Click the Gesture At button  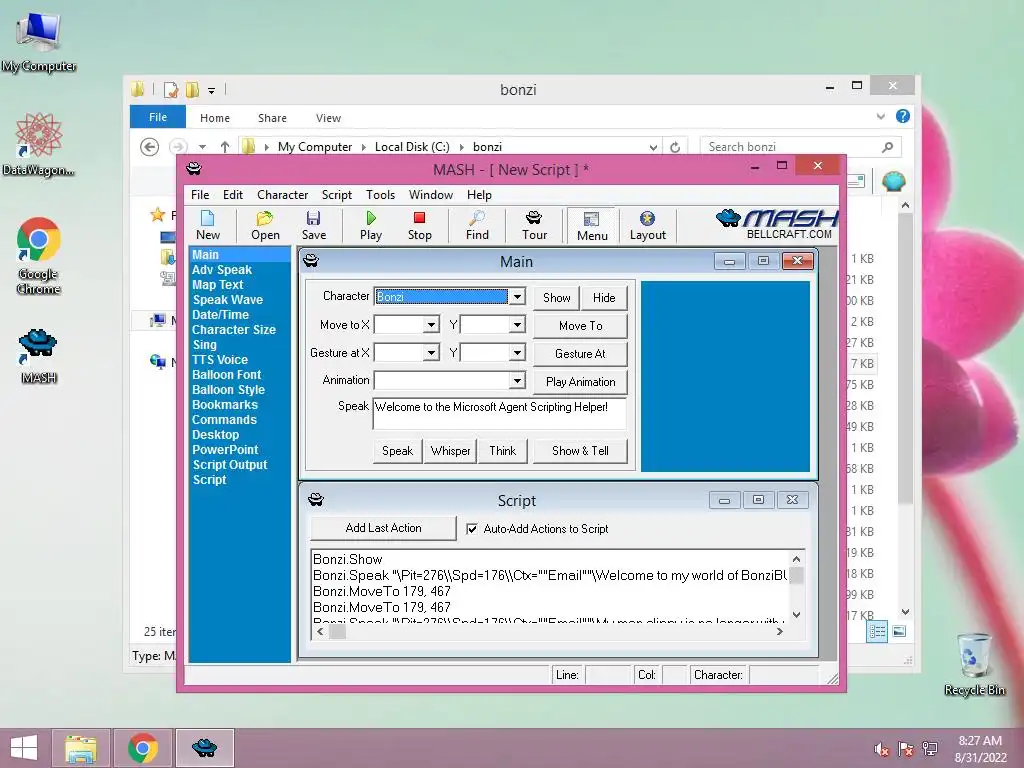[580, 354]
